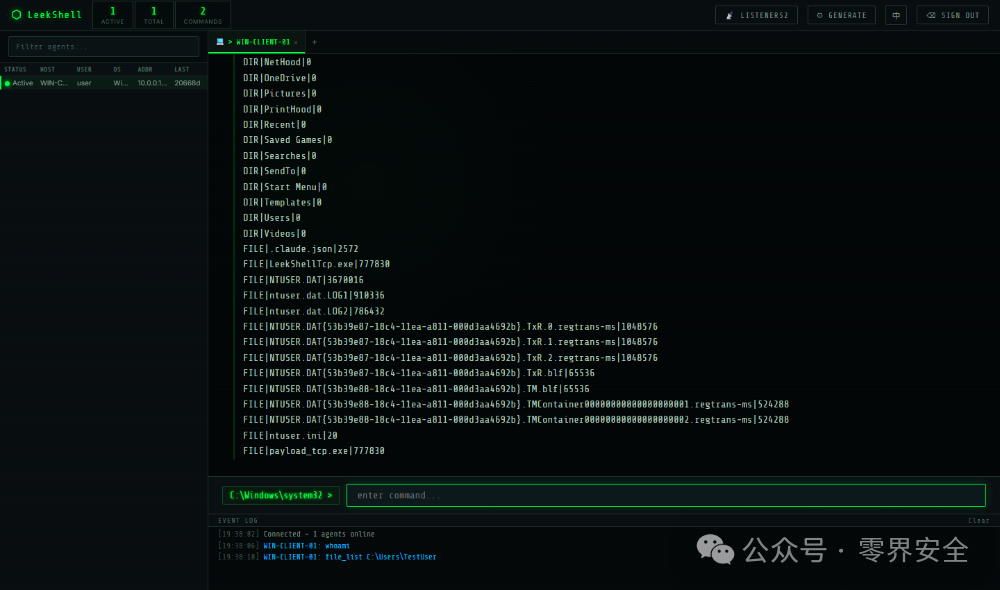Click the Generate payload button
The height and width of the screenshot is (590, 1000).
click(x=841, y=15)
